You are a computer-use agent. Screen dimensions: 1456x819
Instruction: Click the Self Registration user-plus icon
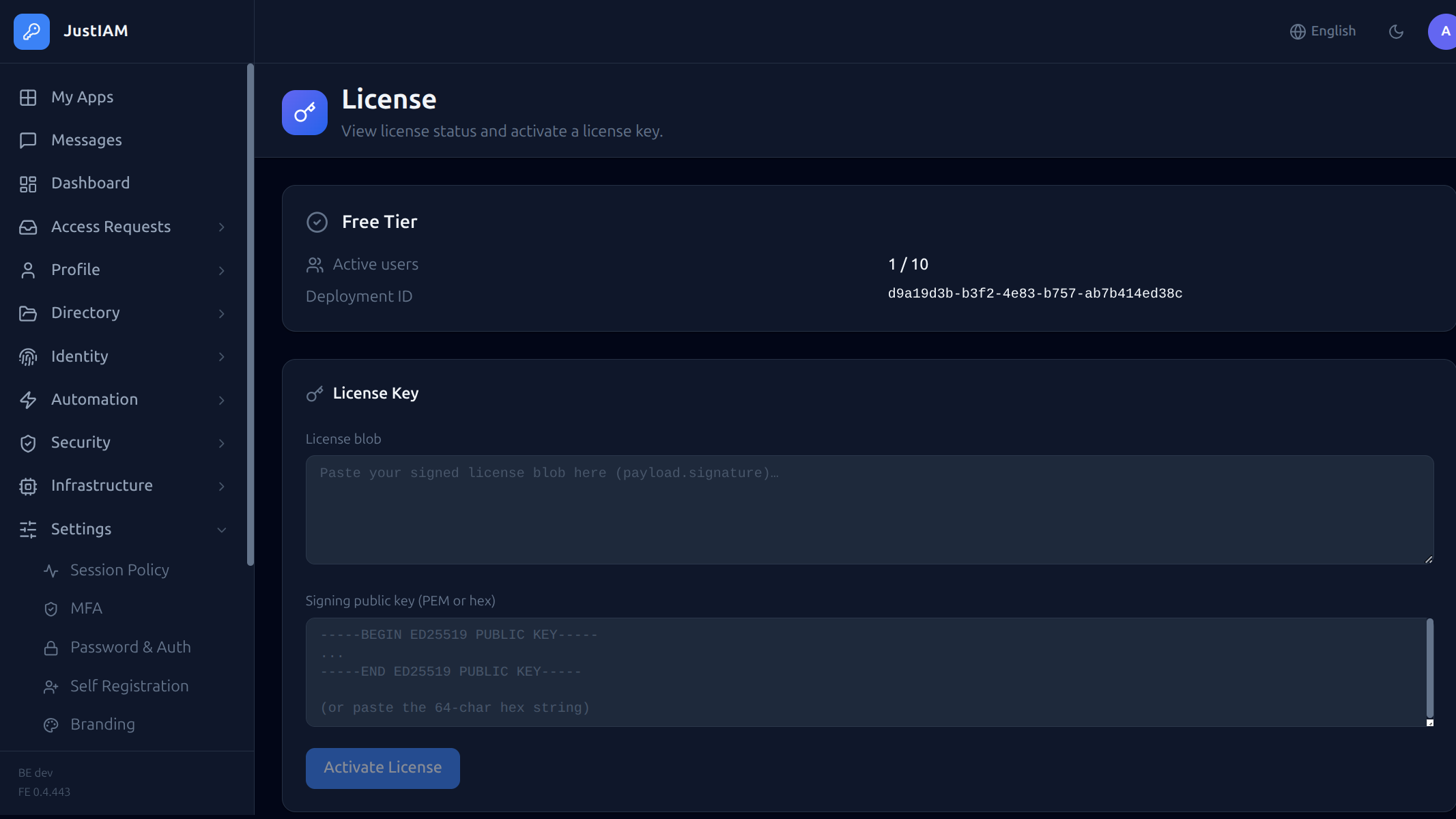[51, 687]
